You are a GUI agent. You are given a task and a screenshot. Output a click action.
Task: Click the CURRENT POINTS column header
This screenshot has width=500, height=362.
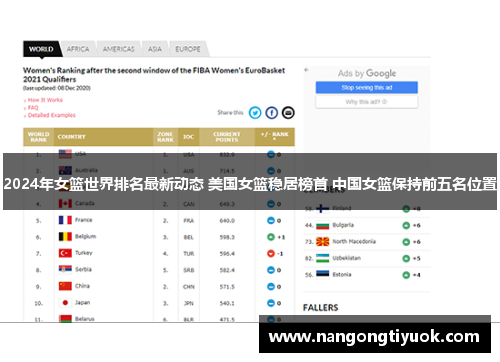(227, 137)
